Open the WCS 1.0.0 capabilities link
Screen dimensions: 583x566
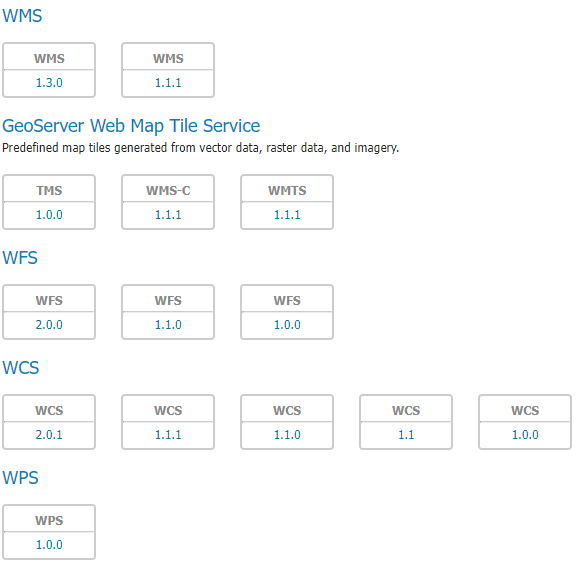525,434
